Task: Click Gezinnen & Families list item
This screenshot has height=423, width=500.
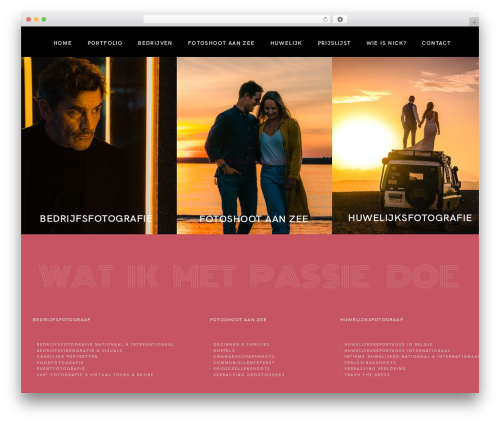Action: pos(240,344)
